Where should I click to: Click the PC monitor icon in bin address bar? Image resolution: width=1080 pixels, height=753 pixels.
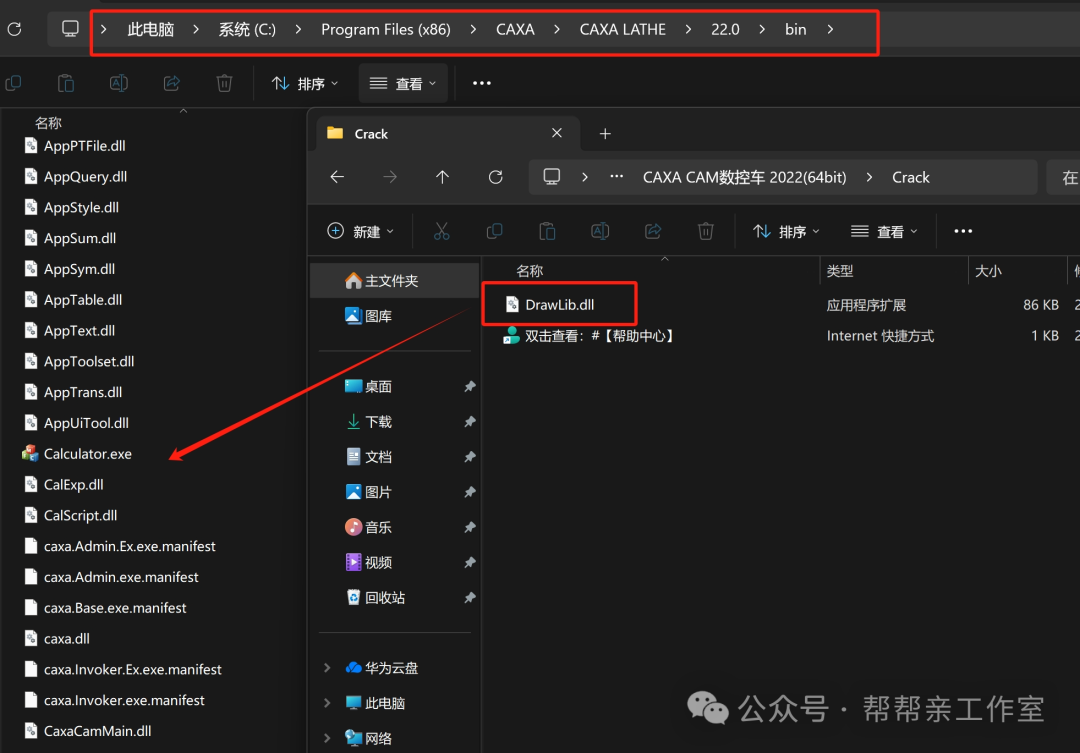click(x=70, y=29)
